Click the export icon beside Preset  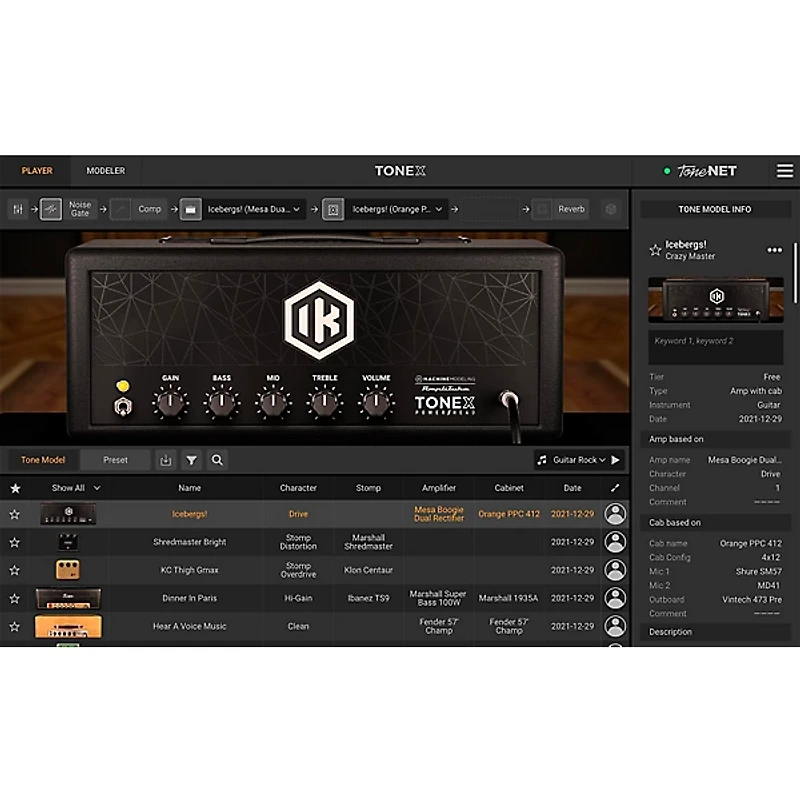pos(165,460)
